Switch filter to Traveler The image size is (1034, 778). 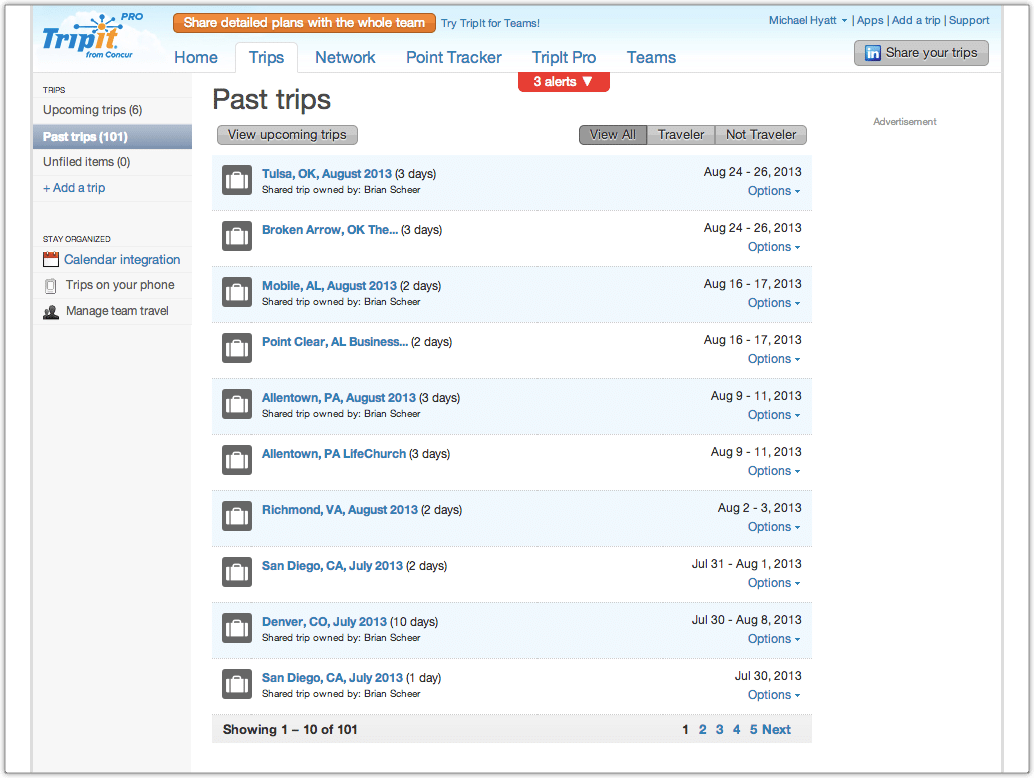pos(681,135)
